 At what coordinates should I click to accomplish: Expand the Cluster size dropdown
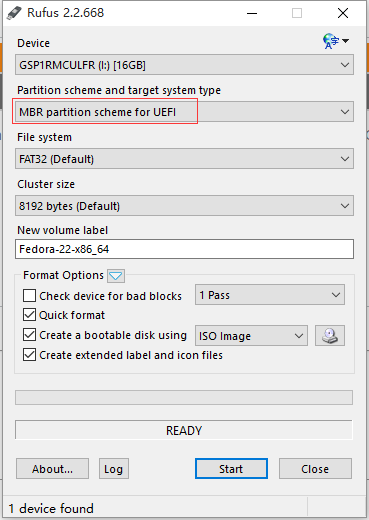(184, 206)
